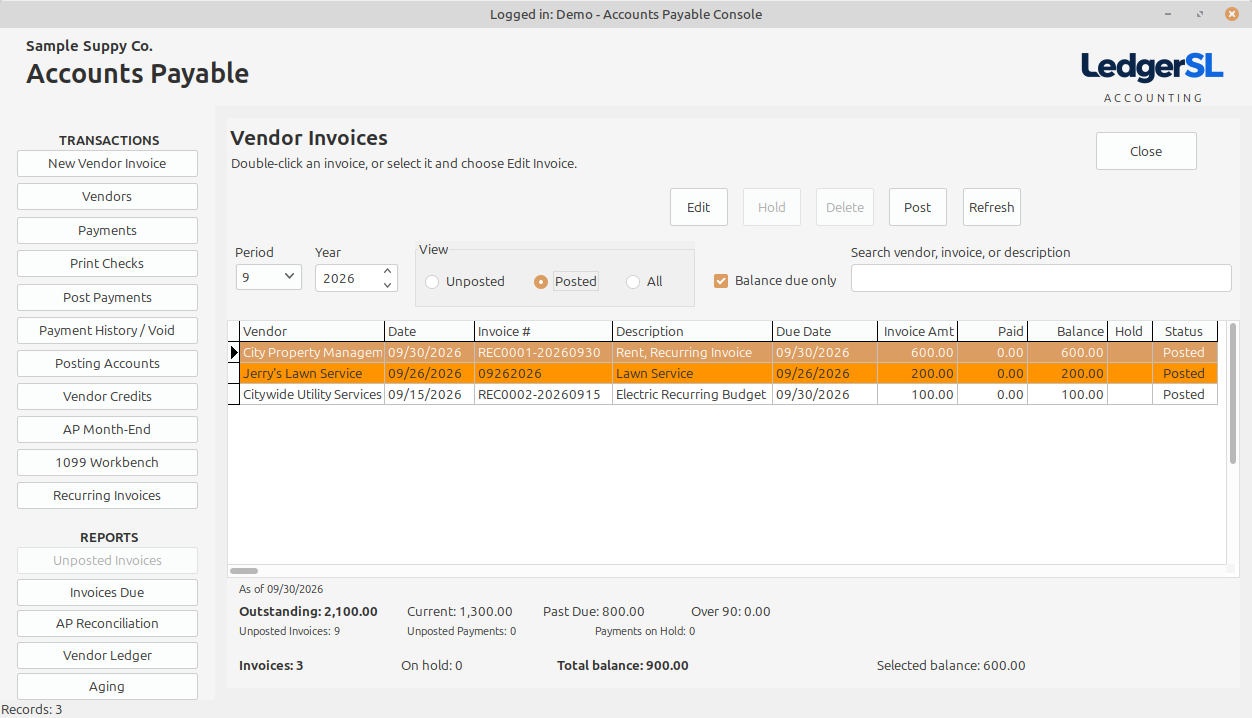
Task: Click invoice number REC0001-20260930
Action: (x=543, y=353)
